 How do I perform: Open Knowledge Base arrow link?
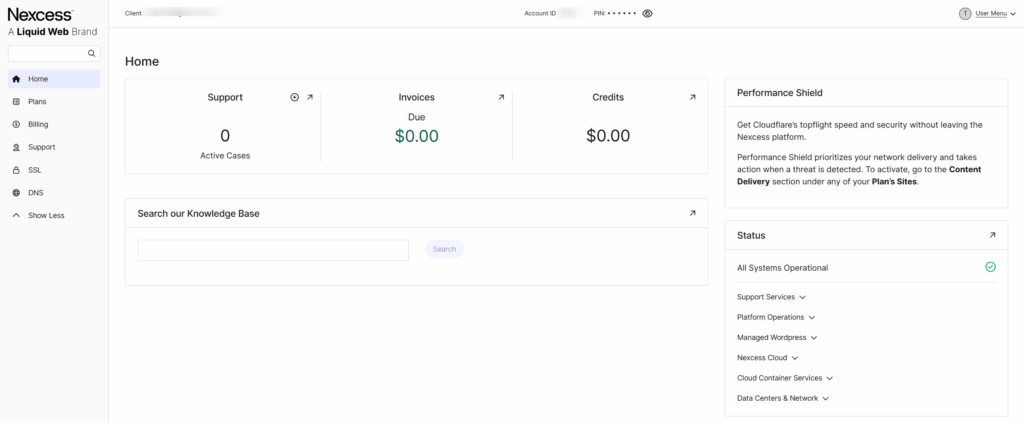click(692, 213)
